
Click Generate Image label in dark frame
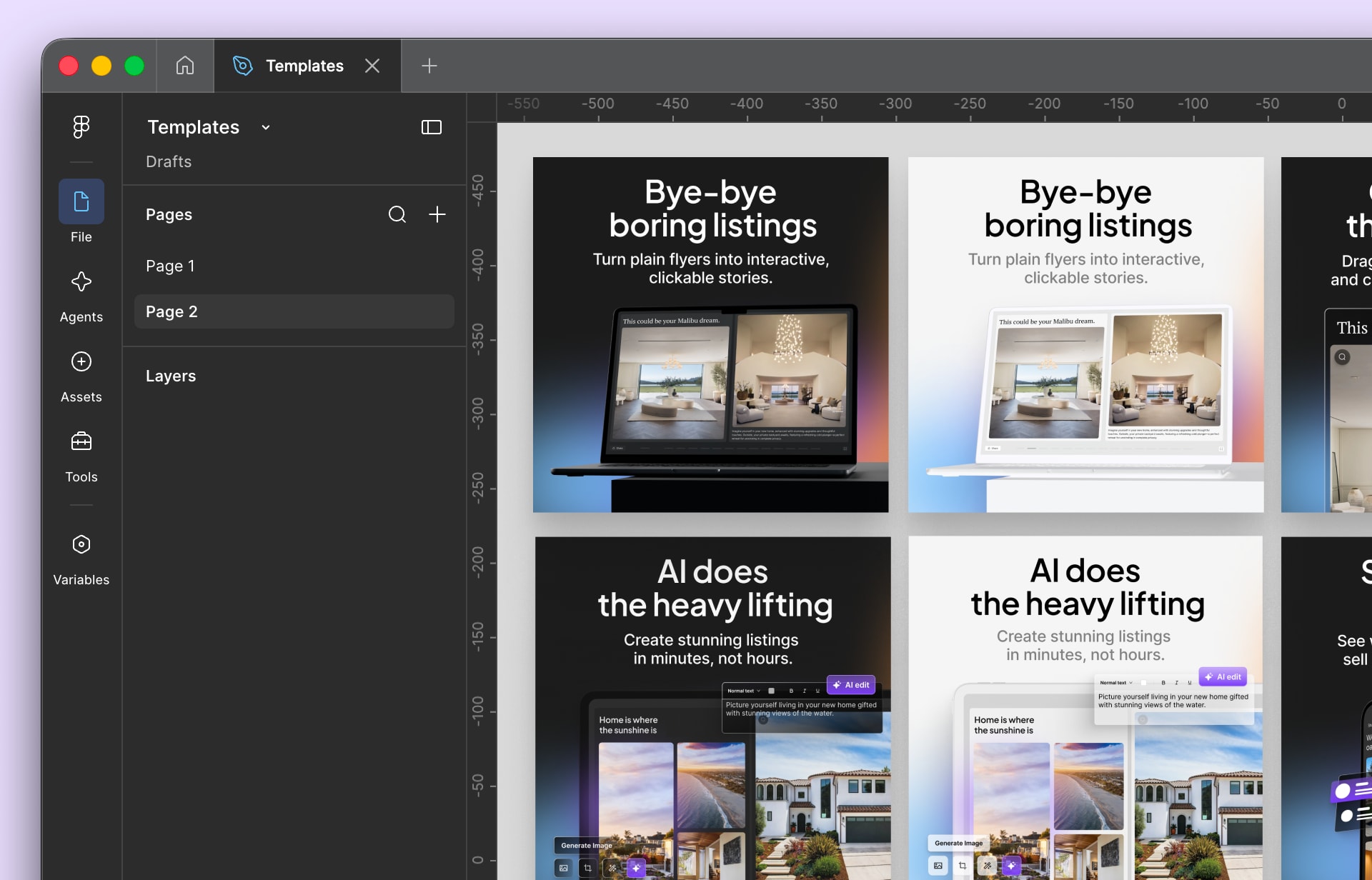click(x=587, y=846)
